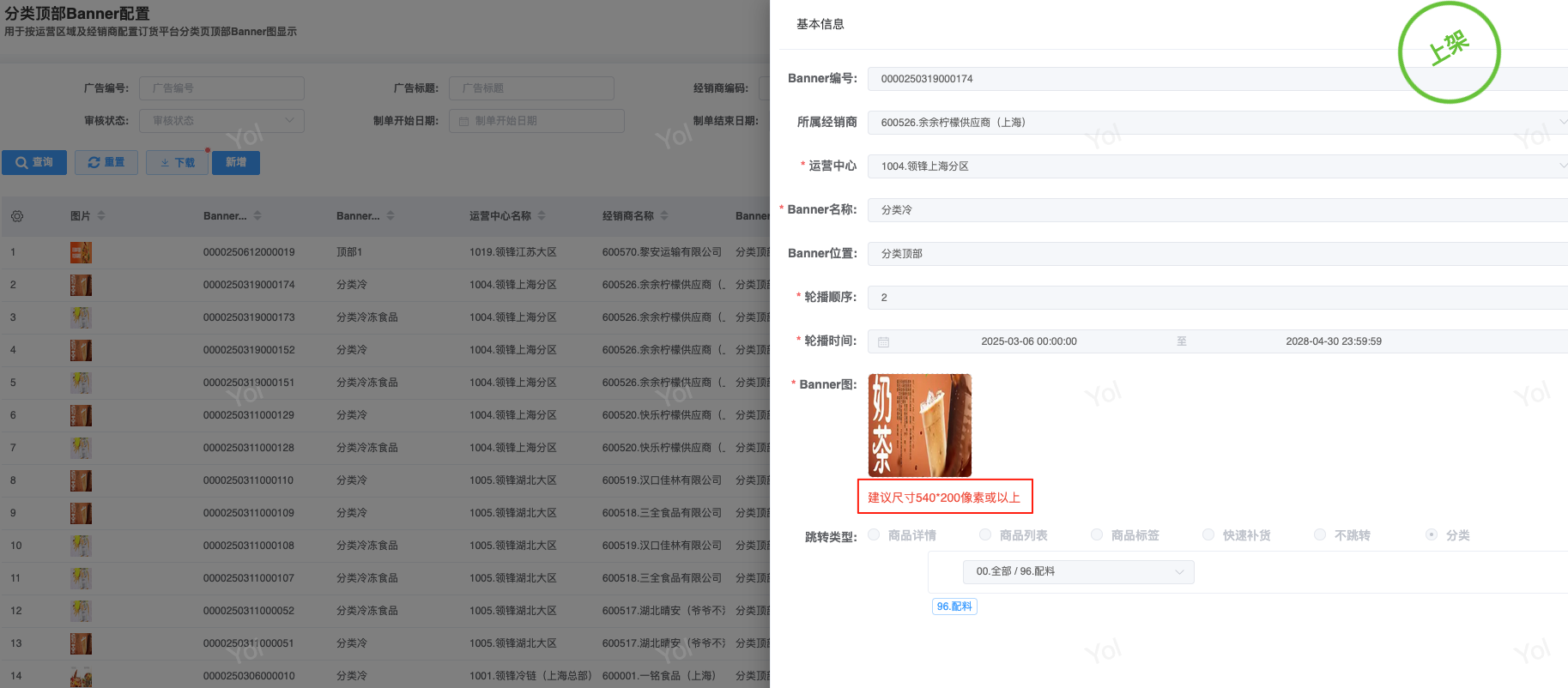
Task: Open the banner thumbnail in row 1
Action: [81, 252]
